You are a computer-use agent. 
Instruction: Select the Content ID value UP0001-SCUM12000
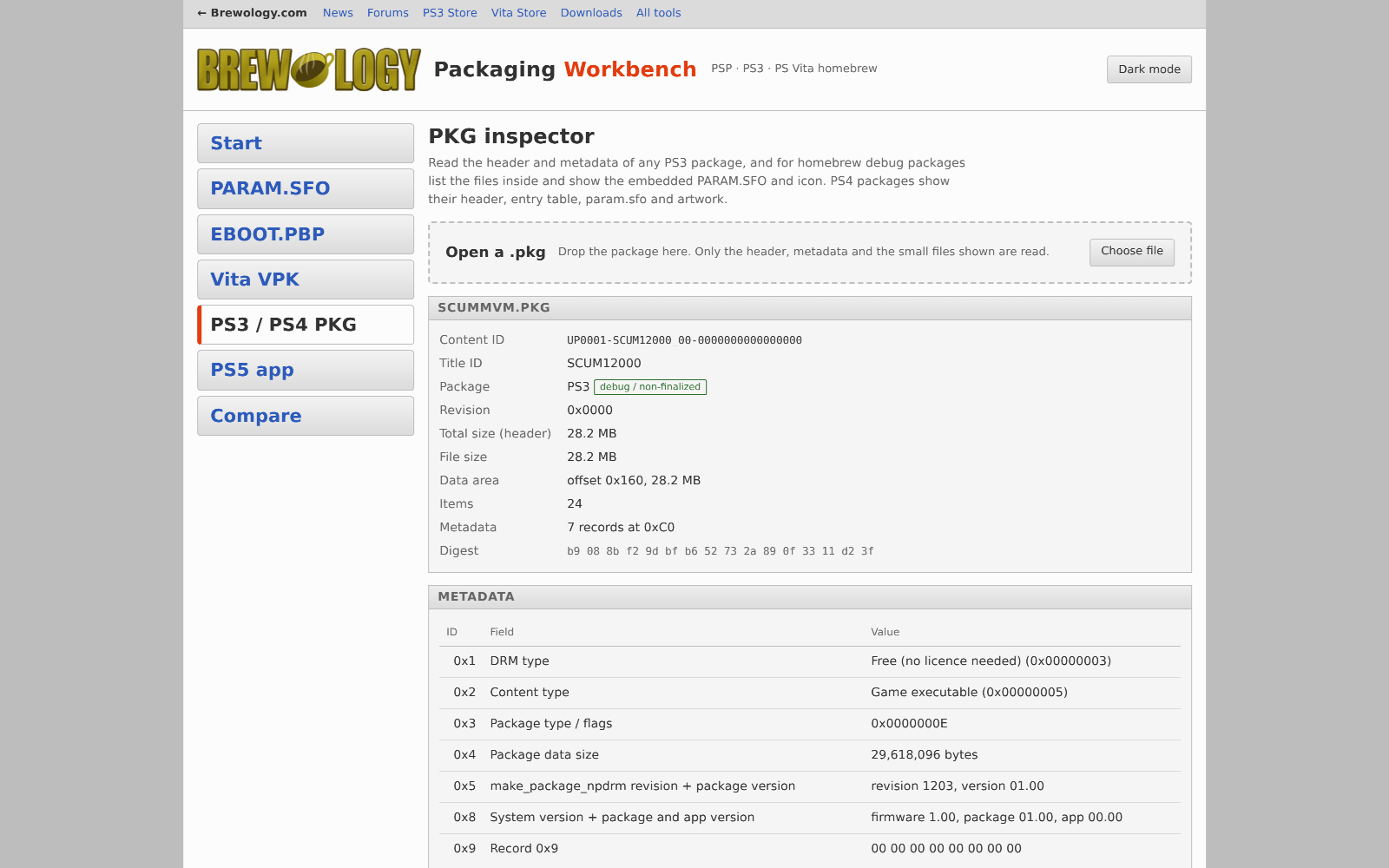click(684, 340)
